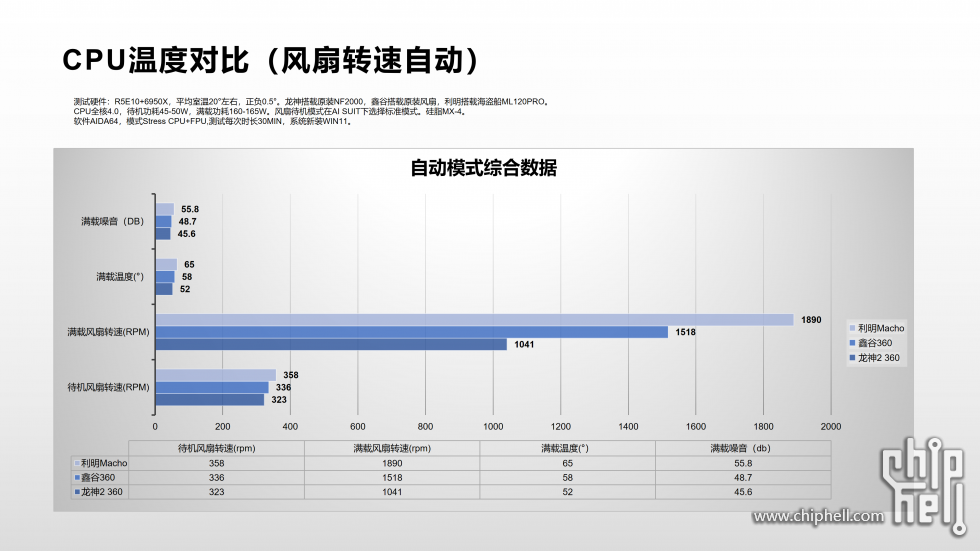Click table cell 1518 in 鑫谷360 row
Viewport: 980px width, 551px height.
pyautogui.click(x=392, y=477)
